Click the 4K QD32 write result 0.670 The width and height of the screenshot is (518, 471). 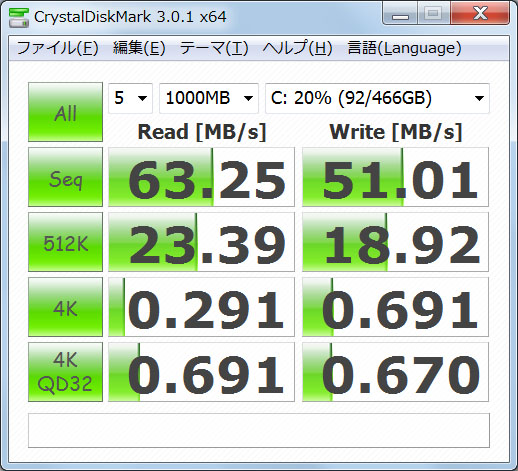[x=395, y=372]
